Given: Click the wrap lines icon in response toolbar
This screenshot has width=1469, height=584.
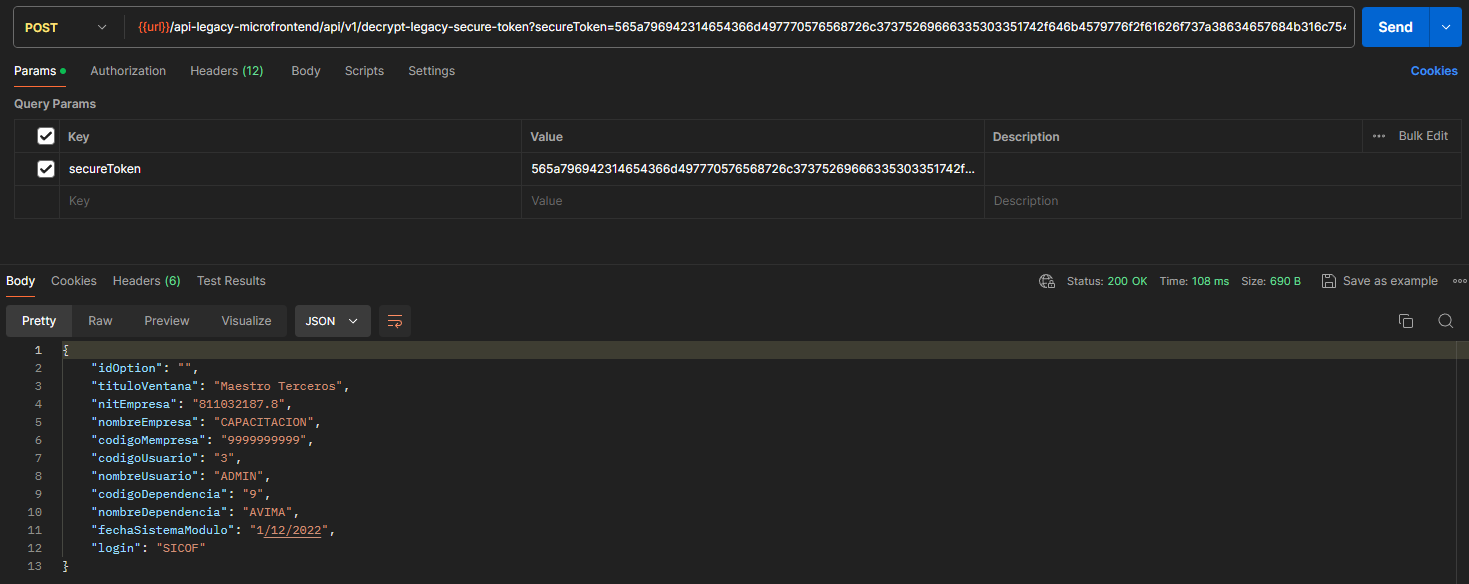Looking at the screenshot, I should pos(395,321).
